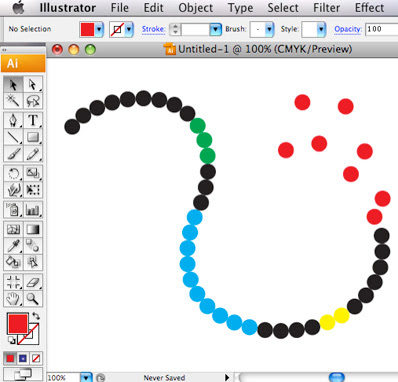Select the Type tool
This screenshot has height=382, width=398.
pyautogui.click(x=33, y=120)
